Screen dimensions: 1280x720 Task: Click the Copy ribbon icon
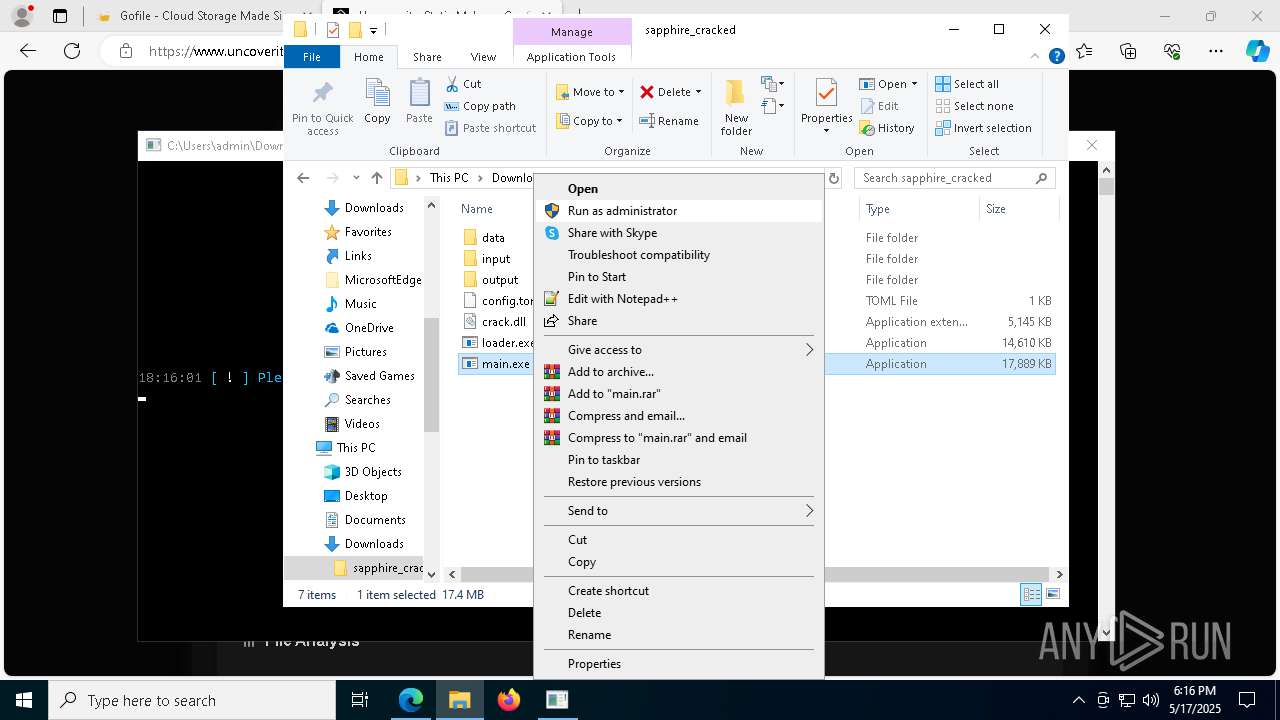coord(377,102)
